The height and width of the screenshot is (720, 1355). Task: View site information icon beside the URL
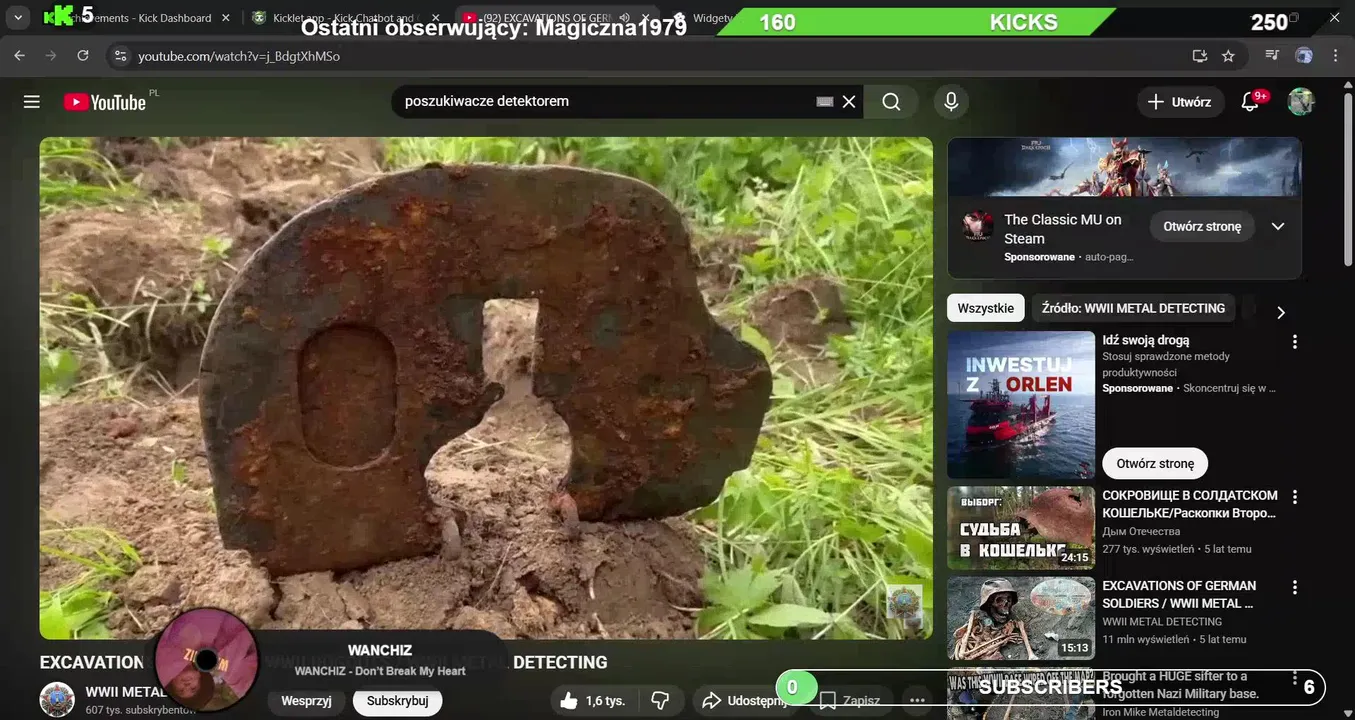coord(120,56)
